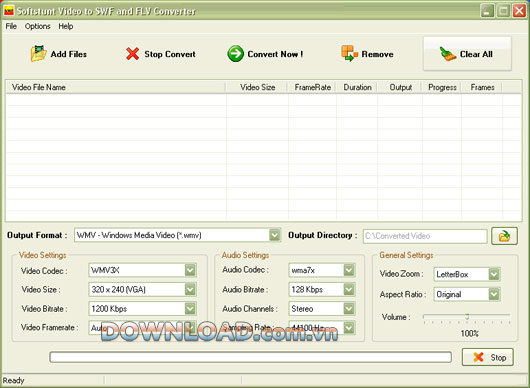
Task: Click the Stop button at bottom right
Action: 488,357
